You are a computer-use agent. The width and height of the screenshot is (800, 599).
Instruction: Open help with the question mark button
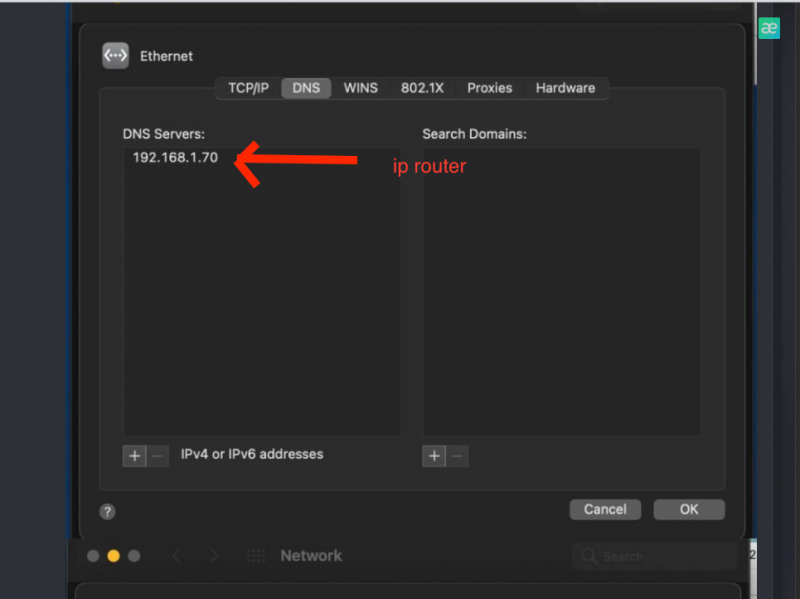point(107,511)
